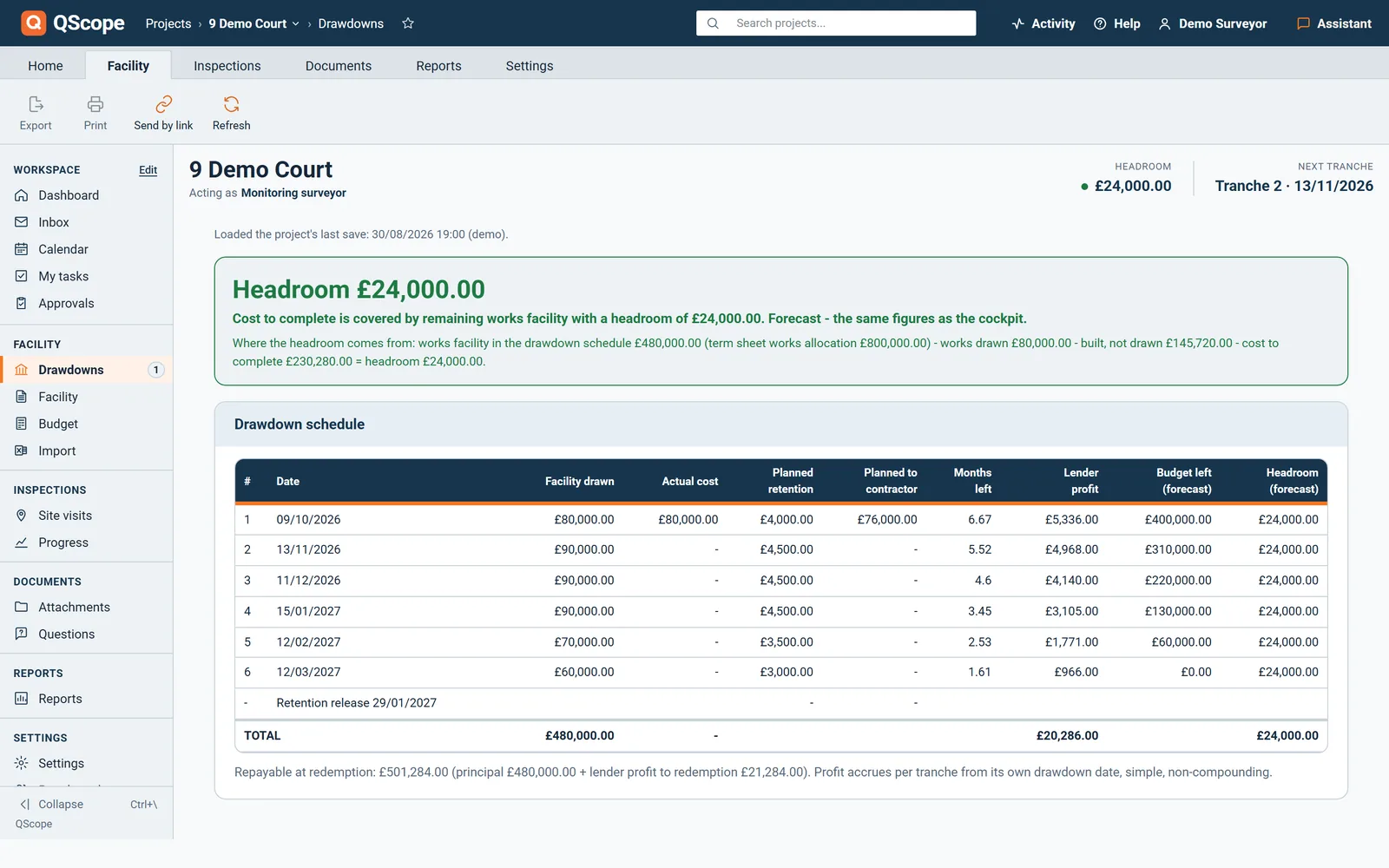Open Help from the header
Image resolution: width=1389 pixels, height=868 pixels.
[x=1117, y=23]
